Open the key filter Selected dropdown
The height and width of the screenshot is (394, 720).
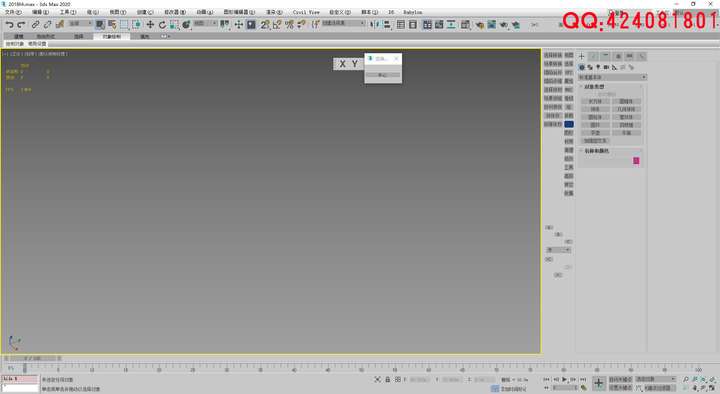pos(655,379)
